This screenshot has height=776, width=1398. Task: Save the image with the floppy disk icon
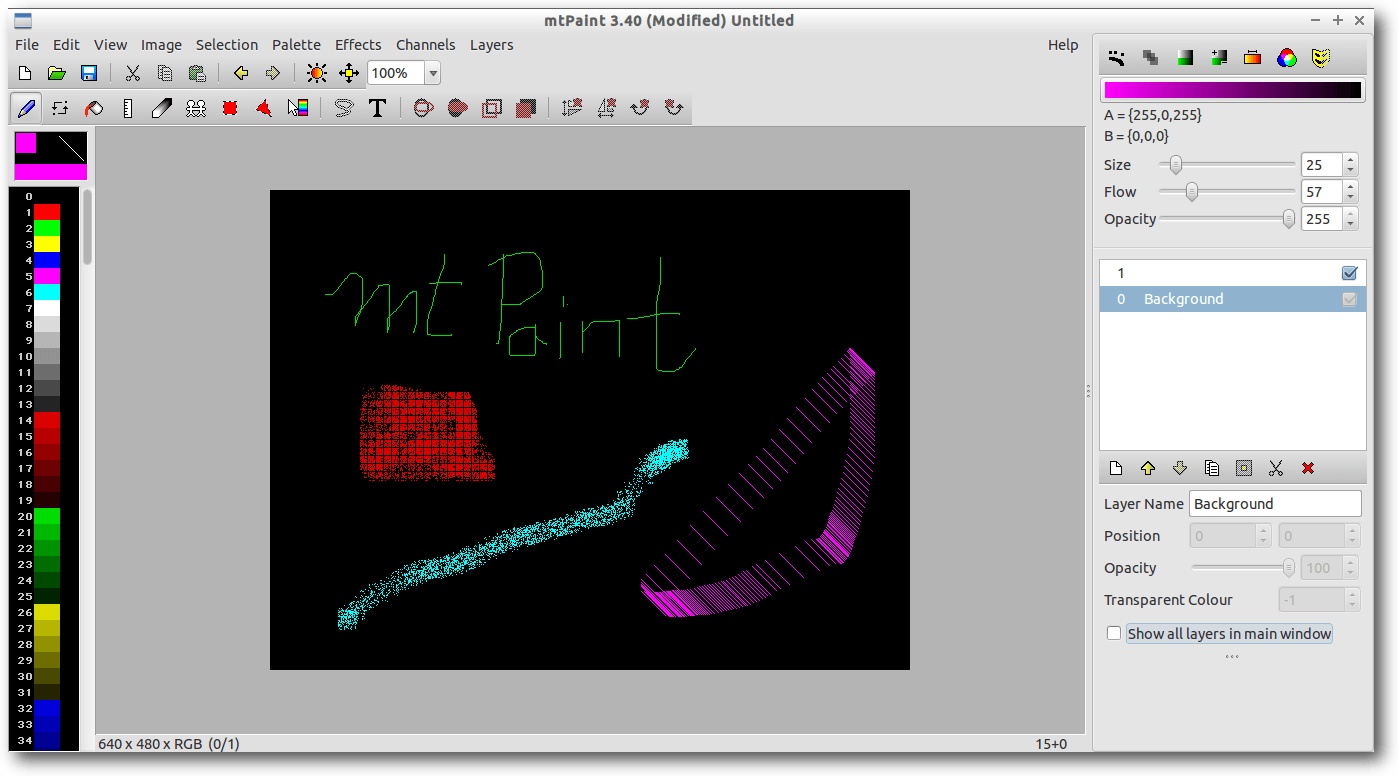point(89,73)
